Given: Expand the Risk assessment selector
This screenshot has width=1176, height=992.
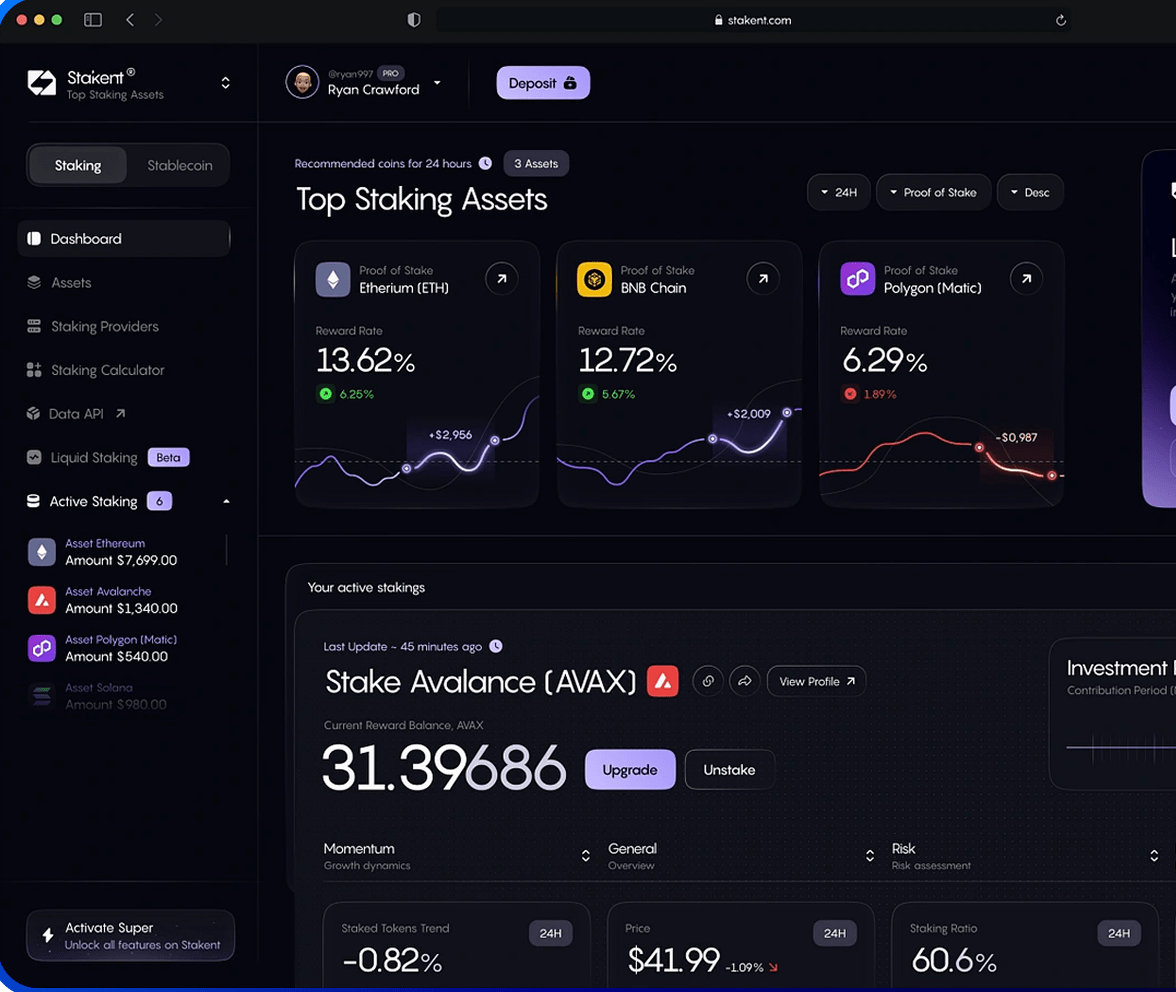Looking at the screenshot, I should click(1154, 856).
